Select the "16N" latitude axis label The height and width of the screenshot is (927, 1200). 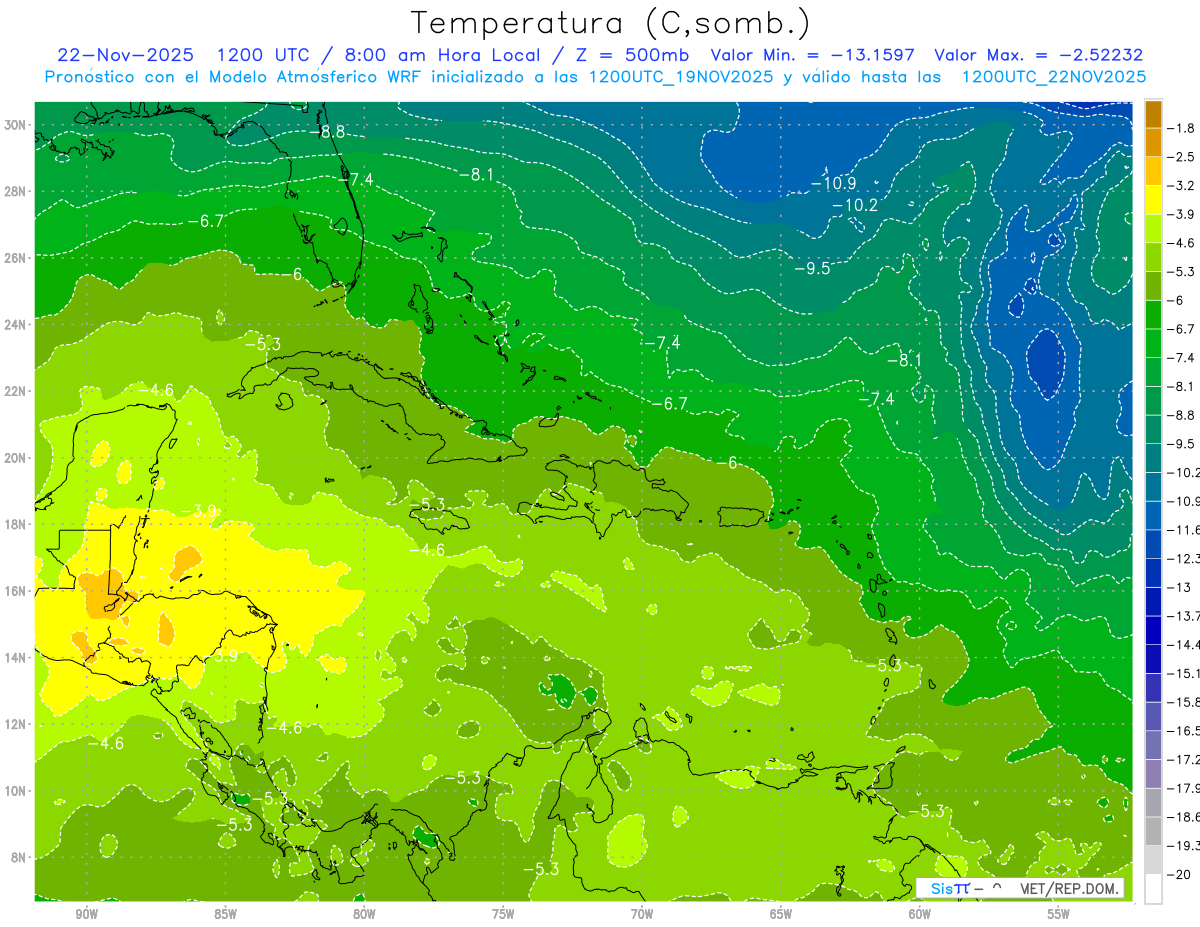(x=15, y=591)
